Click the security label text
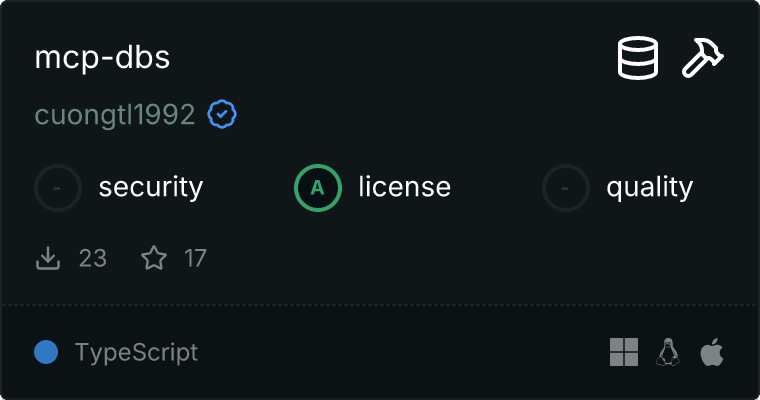Viewport: 760px width, 400px height. click(151, 188)
